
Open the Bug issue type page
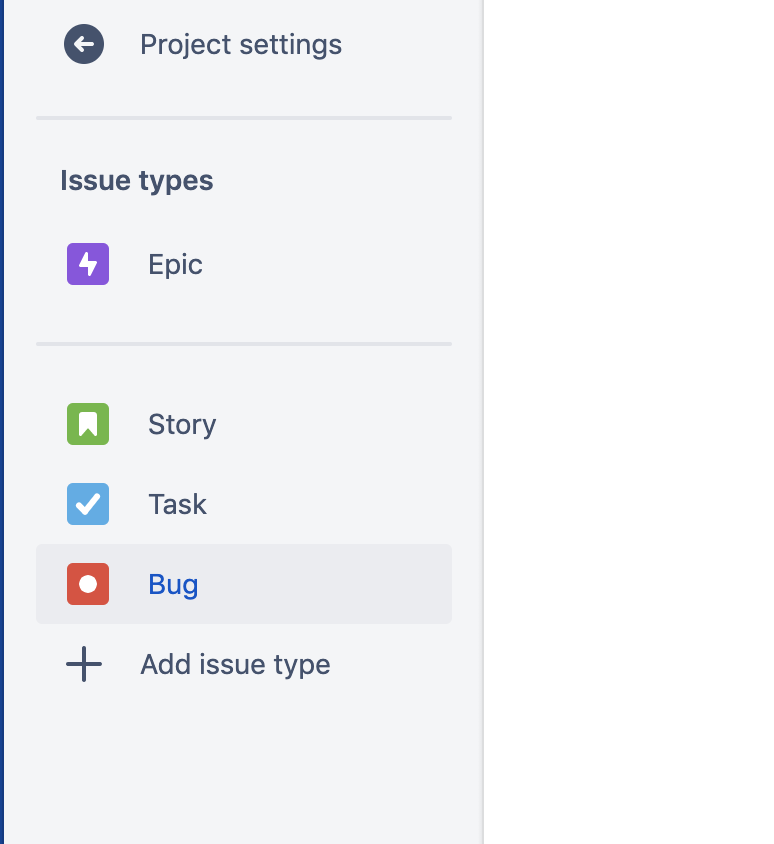click(172, 583)
